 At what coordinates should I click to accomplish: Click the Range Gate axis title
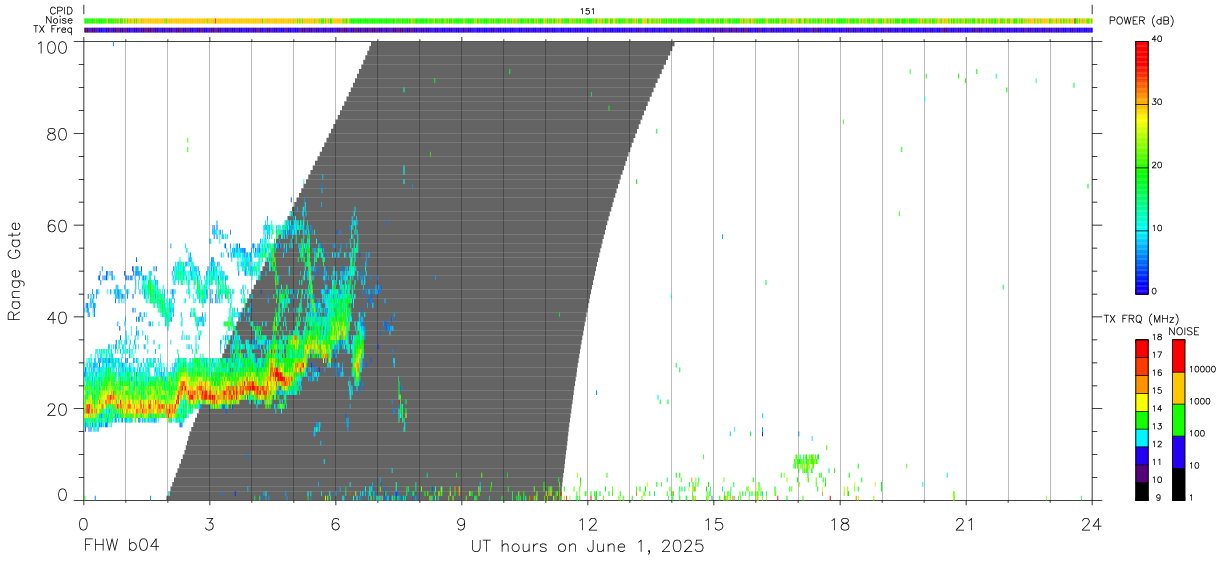point(15,271)
